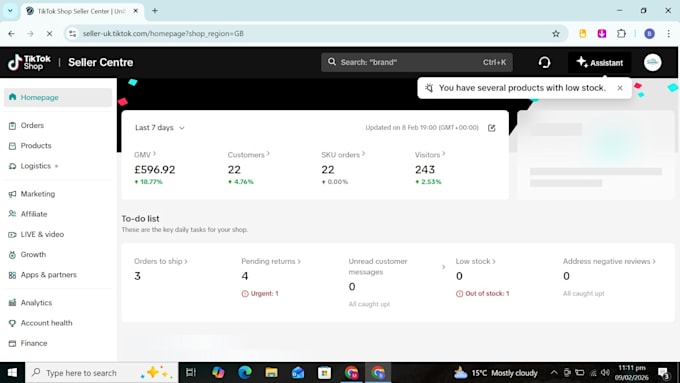Click the Urgent: 1 returns warning
This screenshot has height=383, width=680.
pyautogui.click(x=260, y=294)
